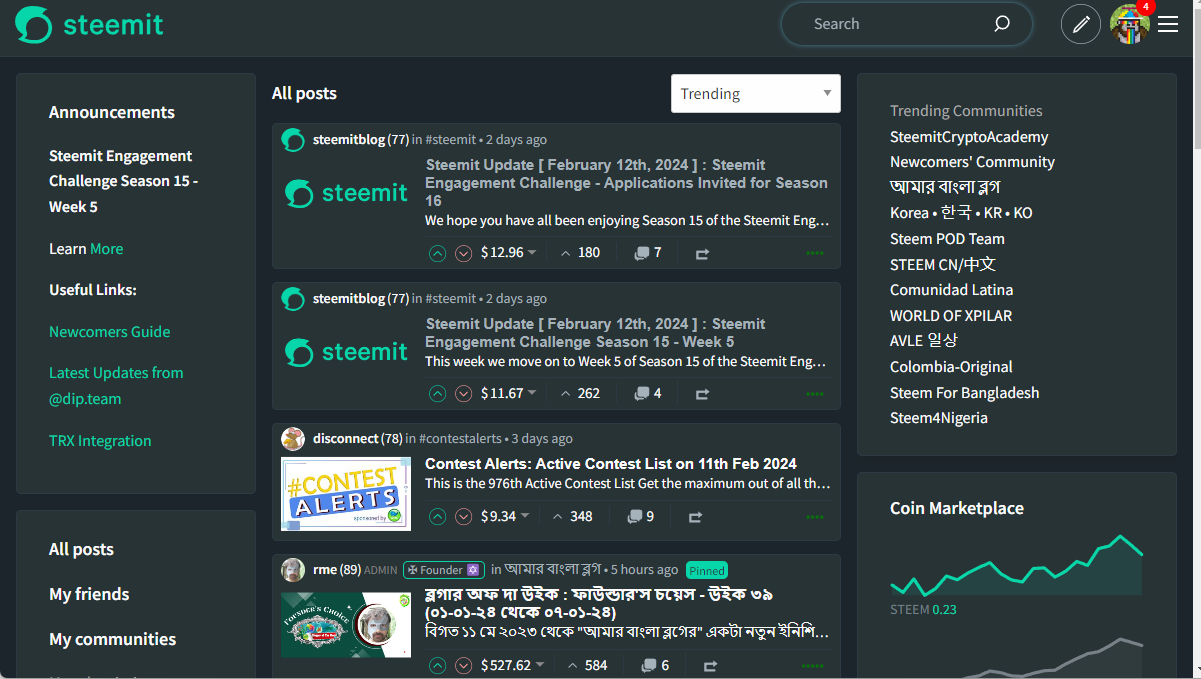Screen dimensions: 1201x679
Task: Open the Contest Alerts post thumbnail
Action: [346, 494]
